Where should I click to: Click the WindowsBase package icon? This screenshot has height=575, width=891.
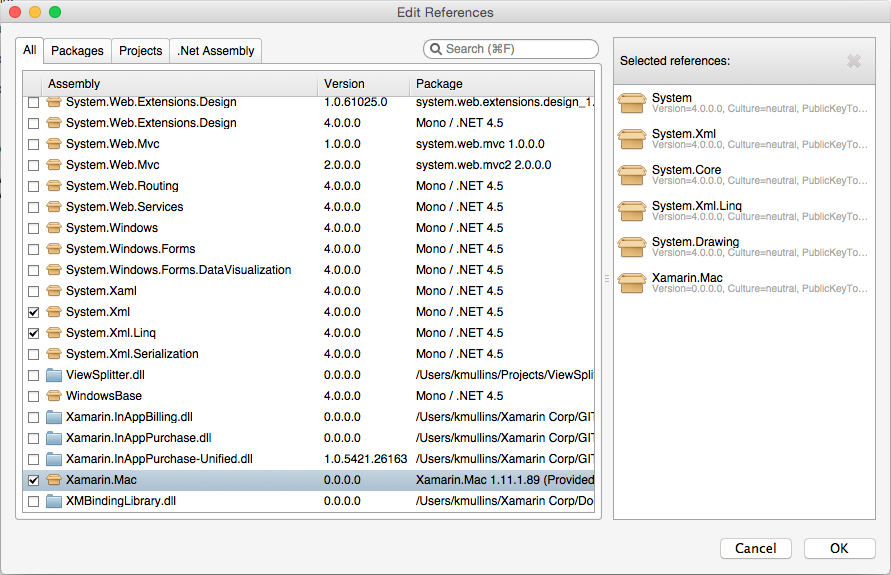pos(54,396)
